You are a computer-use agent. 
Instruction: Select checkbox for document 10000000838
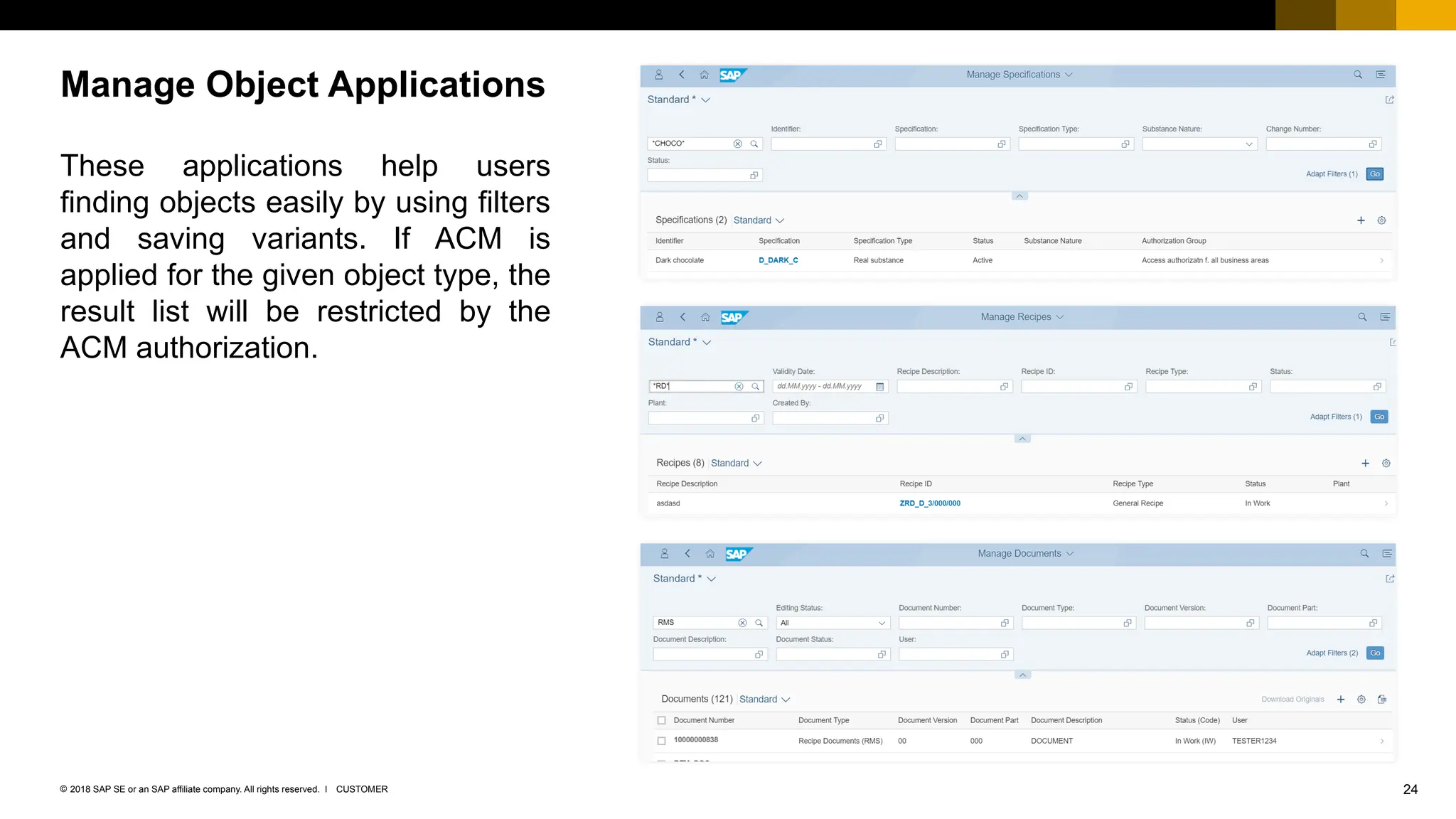(661, 741)
